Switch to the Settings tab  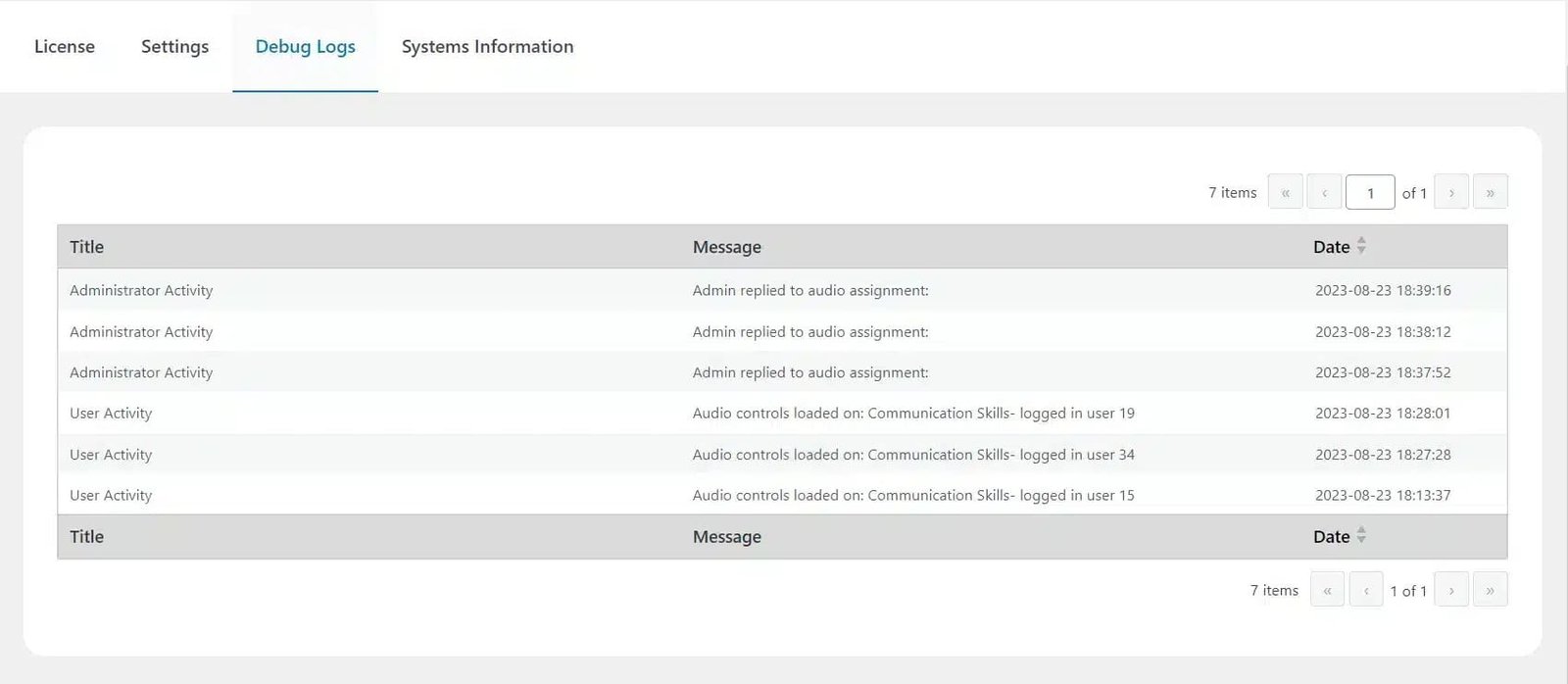(174, 46)
